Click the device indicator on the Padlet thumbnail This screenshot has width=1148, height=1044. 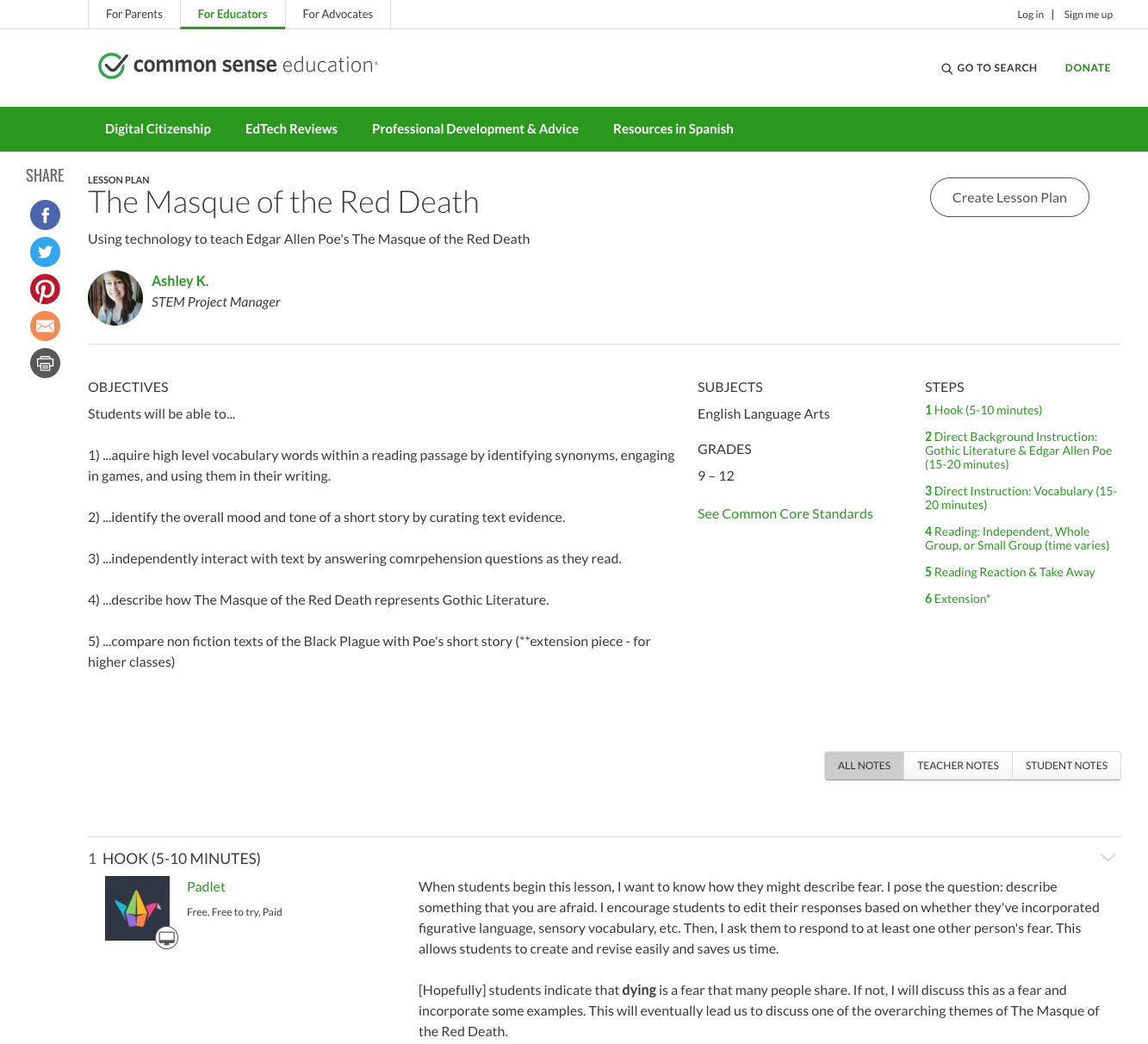(x=167, y=938)
